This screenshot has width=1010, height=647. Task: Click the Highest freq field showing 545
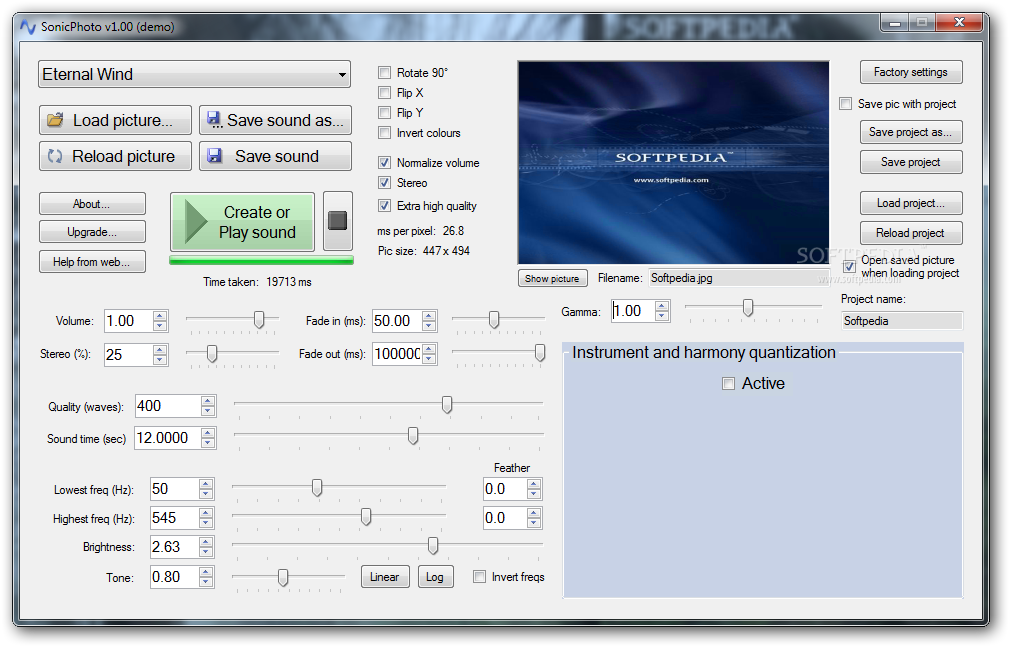point(174,518)
